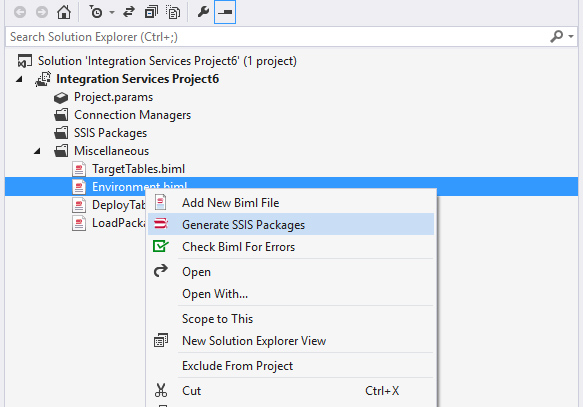Click the green checkmark Check Biml icon
The width and height of the screenshot is (583, 407).
click(x=161, y=246)
